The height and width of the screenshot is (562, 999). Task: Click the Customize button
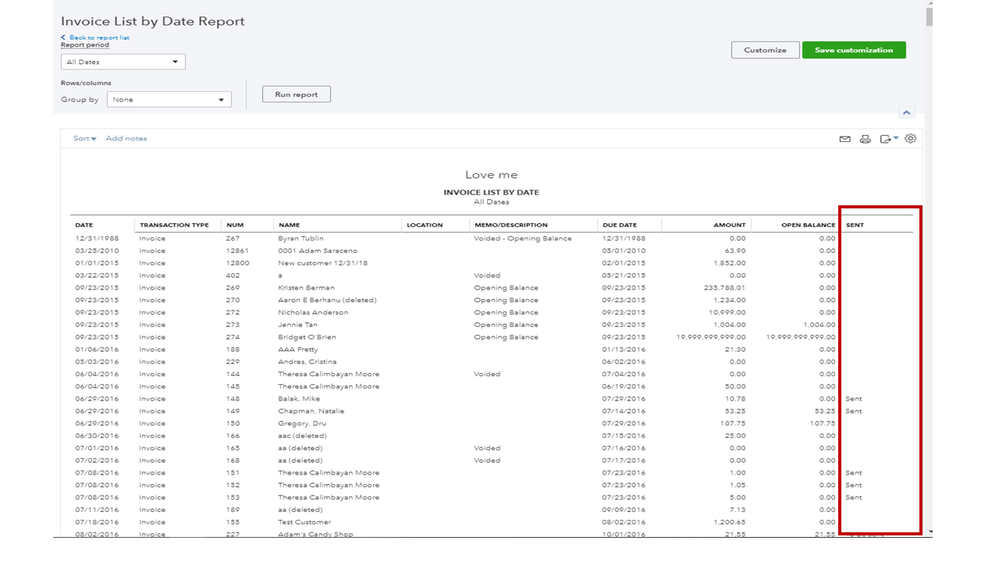(x=765, y=50)
